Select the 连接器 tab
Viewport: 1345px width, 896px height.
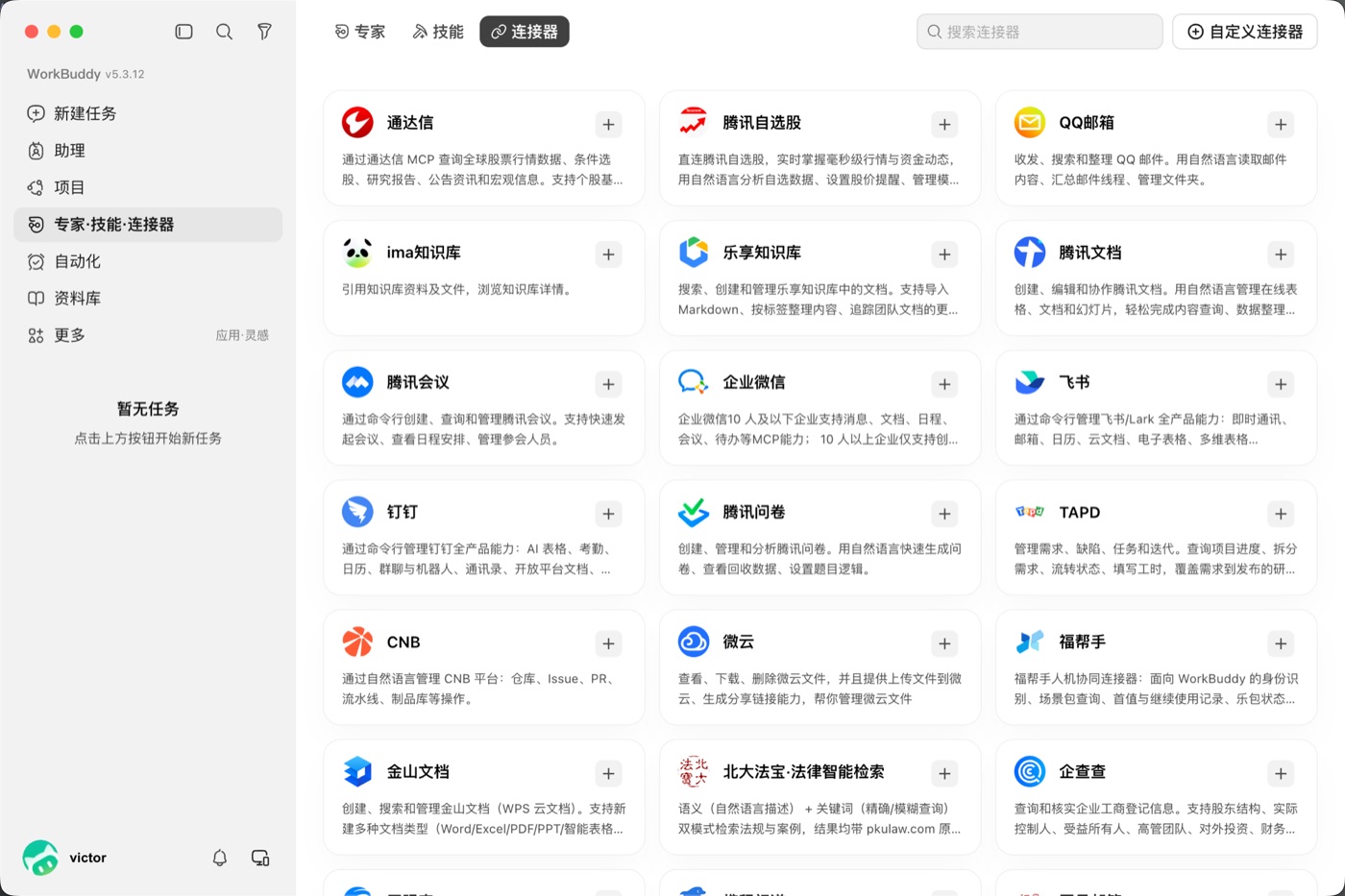click(525, 32)
